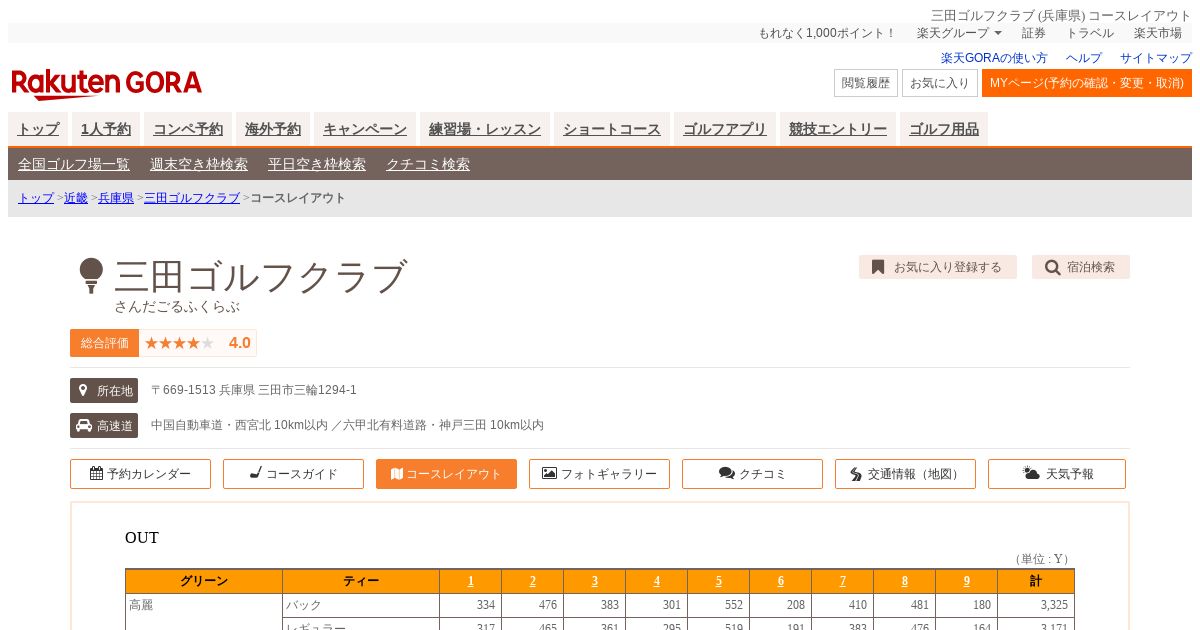1200x630 pixels.
Task: Open クチコミ検索 link
Action: pos(428,164)
